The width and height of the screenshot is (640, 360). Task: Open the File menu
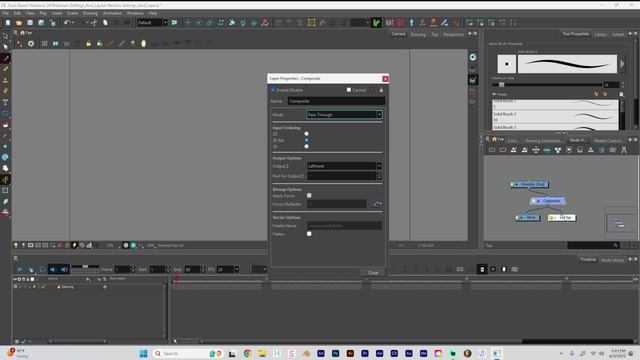pyautogui.click(x=6, y=13)
